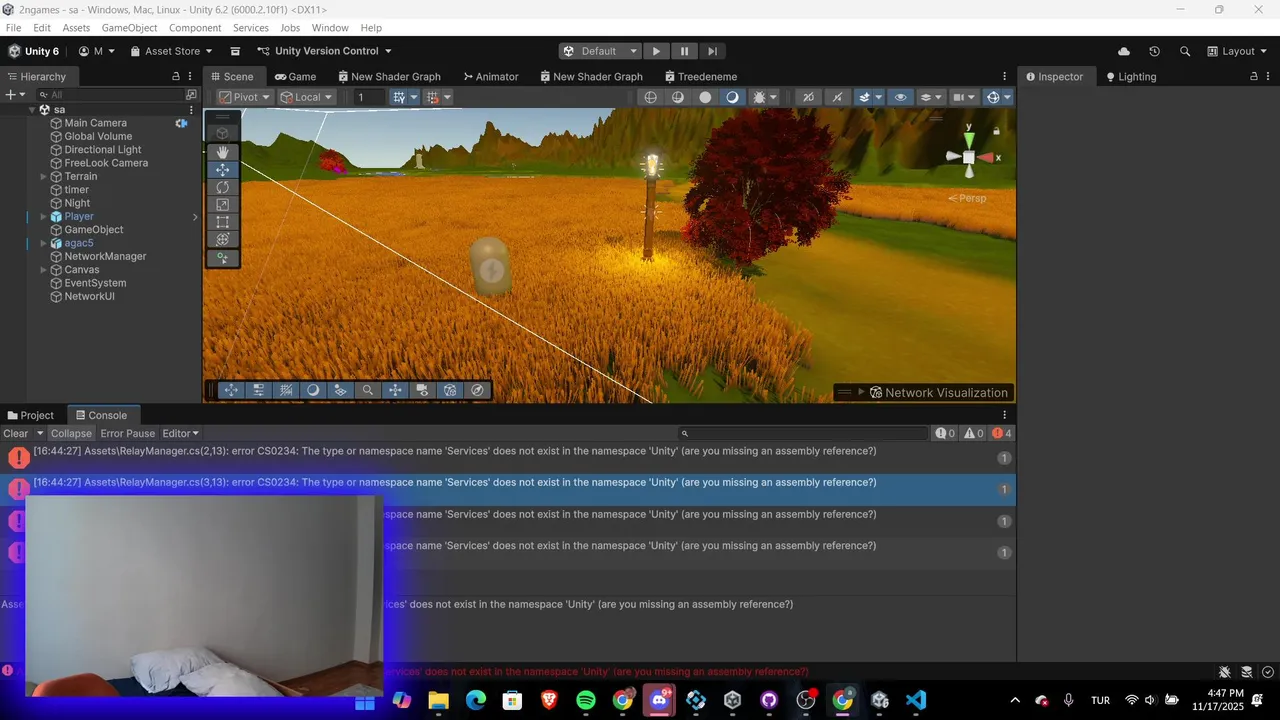Click the grid snap value field
1280x720 pixels.
click(369, 97)
